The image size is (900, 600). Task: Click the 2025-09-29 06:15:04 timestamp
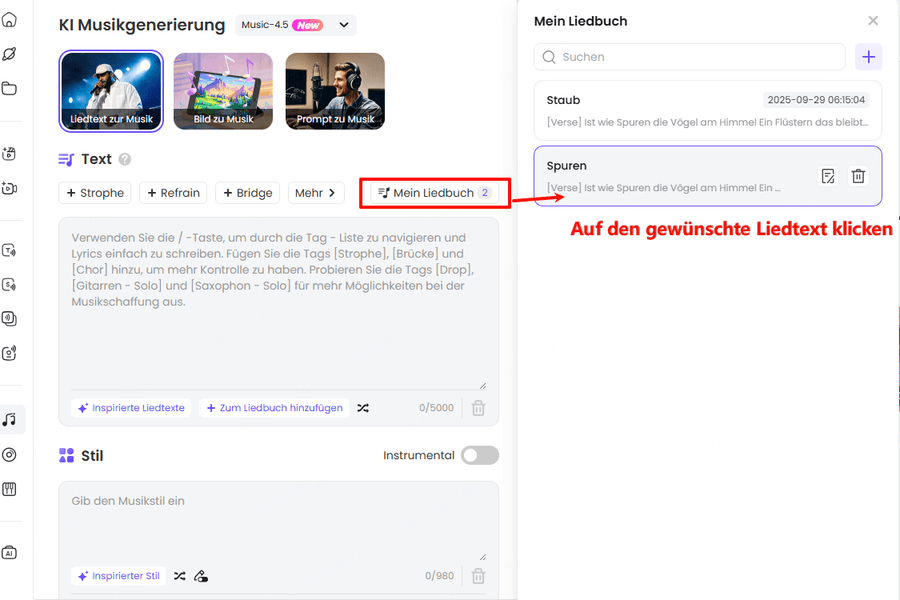point(816,100)
